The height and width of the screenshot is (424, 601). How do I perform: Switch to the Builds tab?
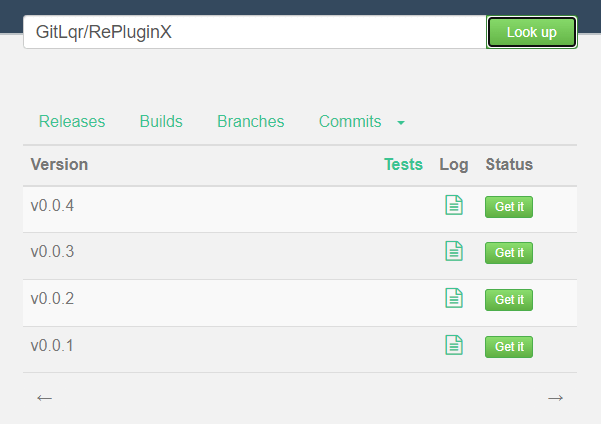click(161, 121)
